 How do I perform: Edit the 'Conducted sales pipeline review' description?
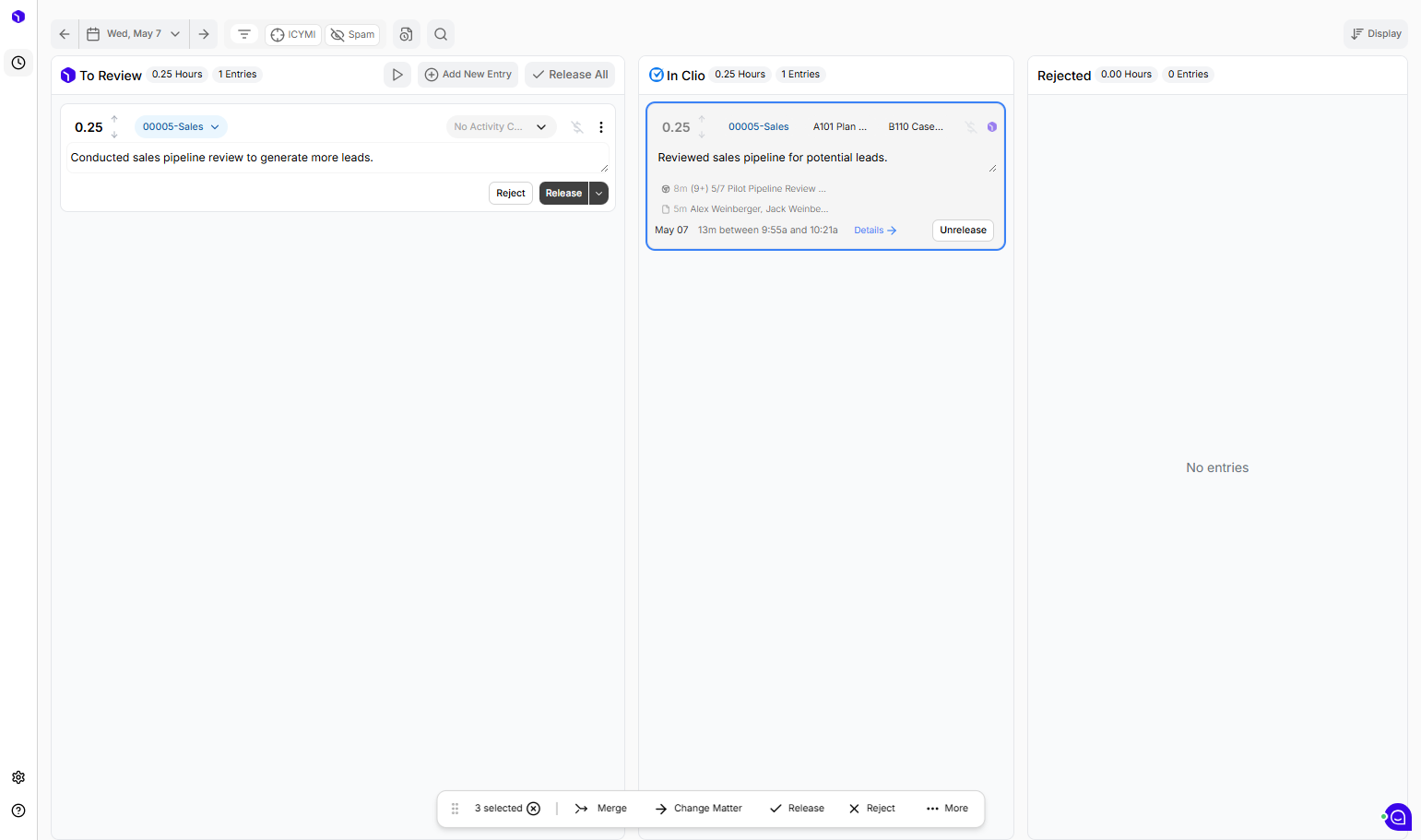click(x=337, y=158)
